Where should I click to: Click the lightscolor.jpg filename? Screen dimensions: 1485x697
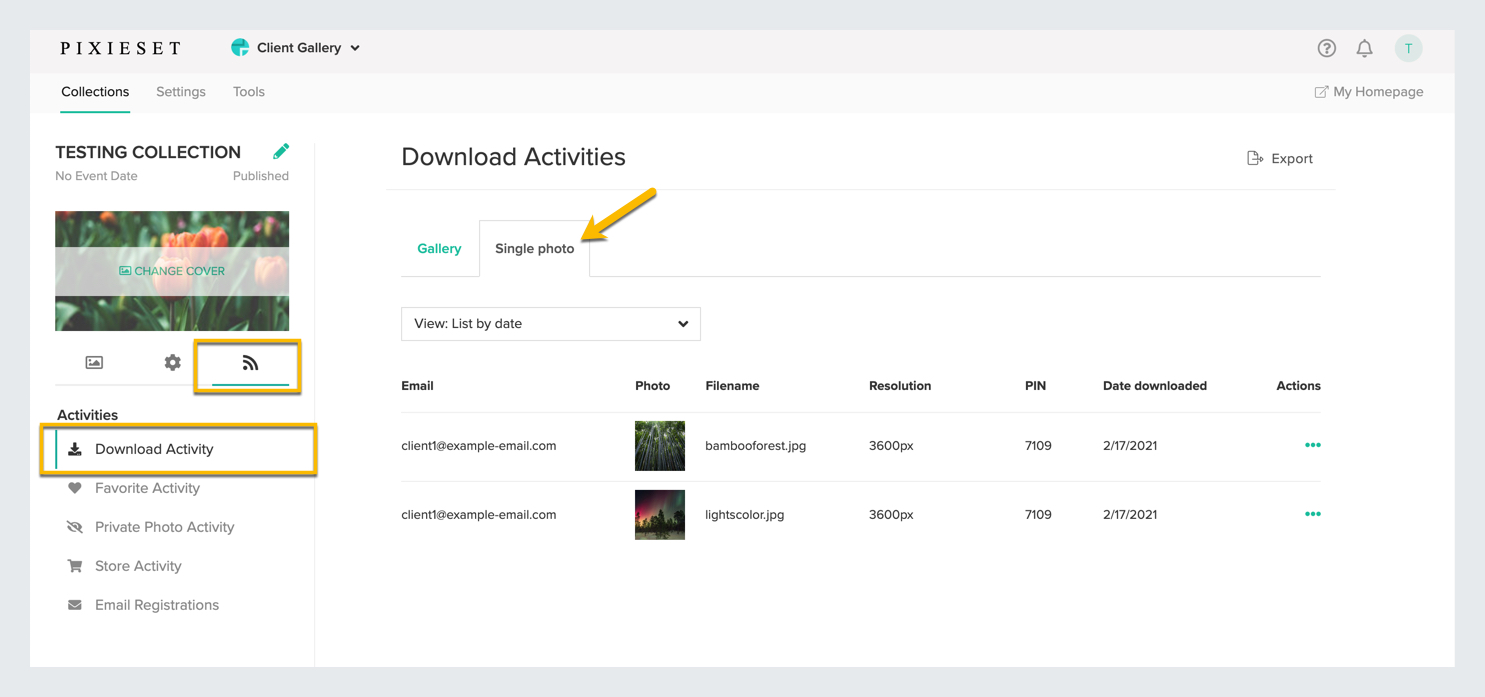[744, 515]
